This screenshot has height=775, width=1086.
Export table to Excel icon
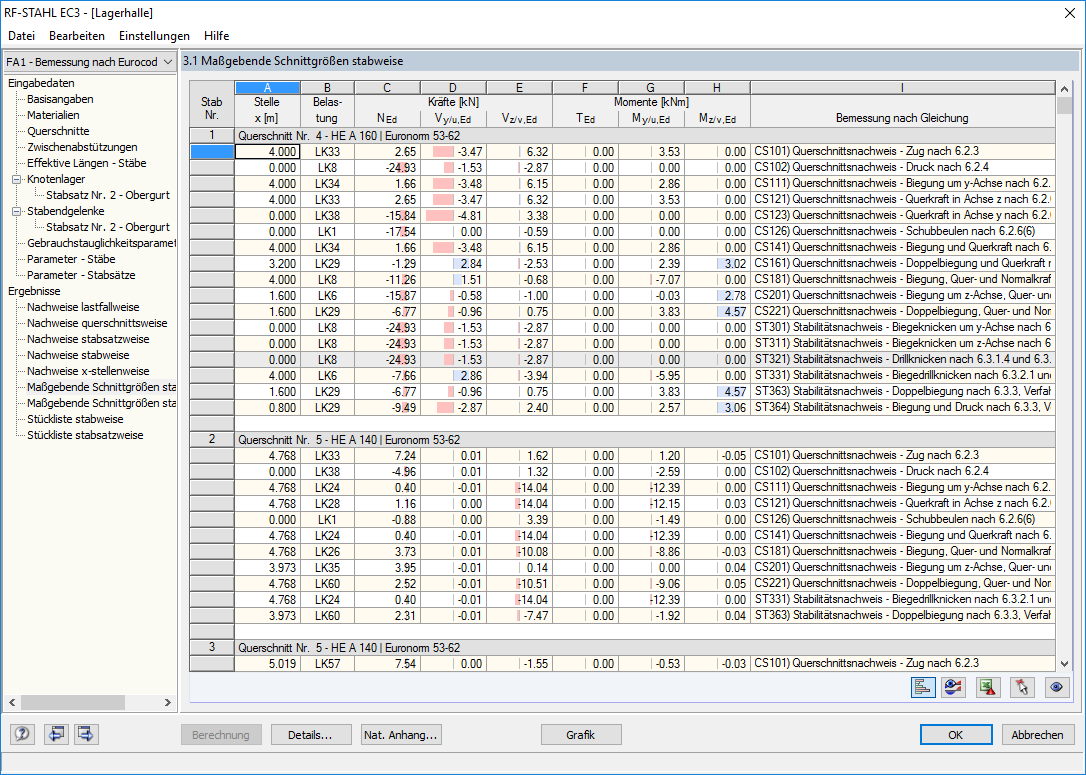tap(988, 687)
